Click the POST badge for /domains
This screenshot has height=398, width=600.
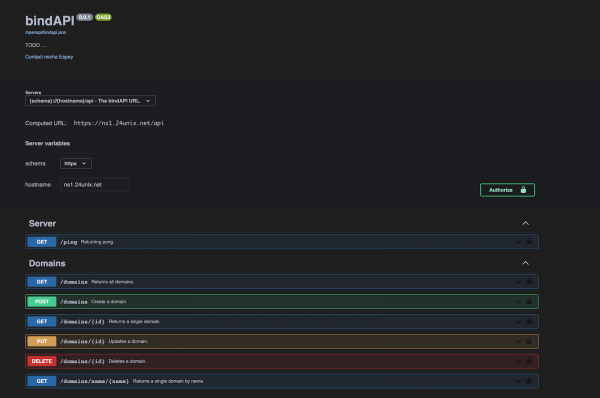pos(42,302)
